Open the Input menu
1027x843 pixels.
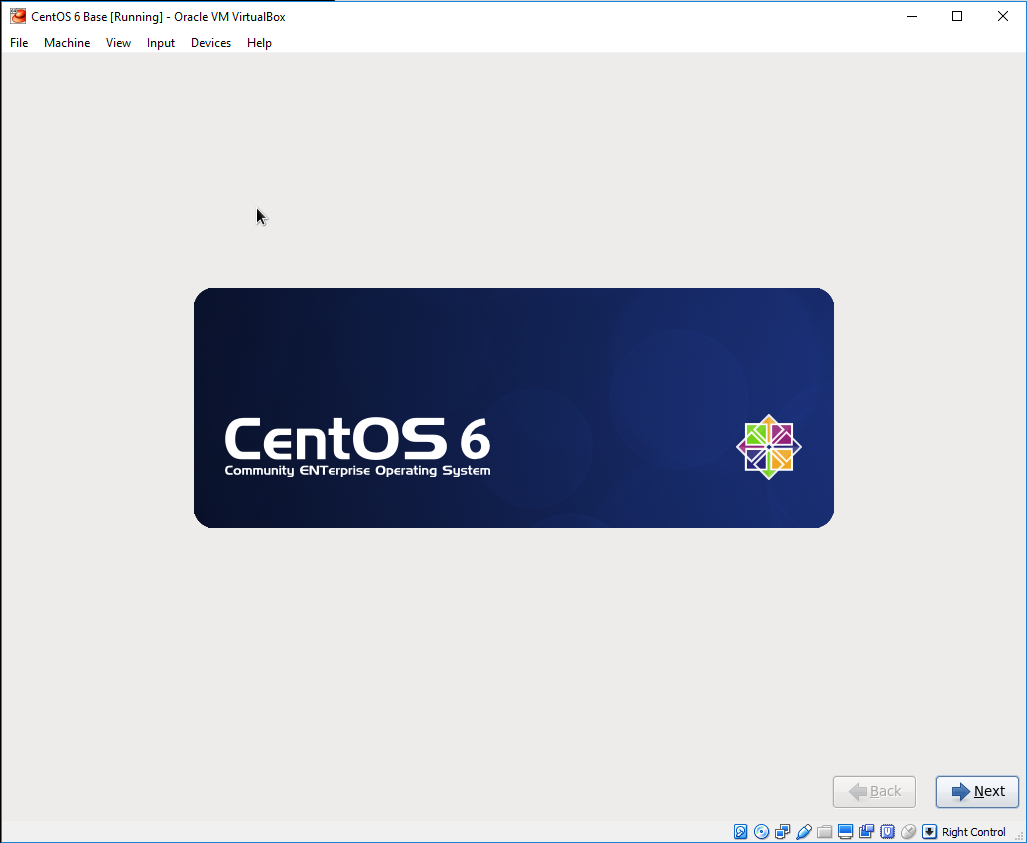click(161, 43)
